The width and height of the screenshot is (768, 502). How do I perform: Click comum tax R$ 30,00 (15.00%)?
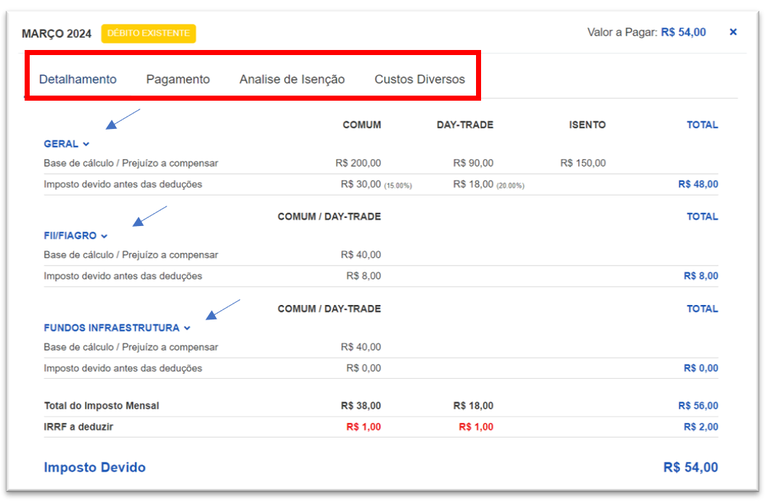point(376,185)
